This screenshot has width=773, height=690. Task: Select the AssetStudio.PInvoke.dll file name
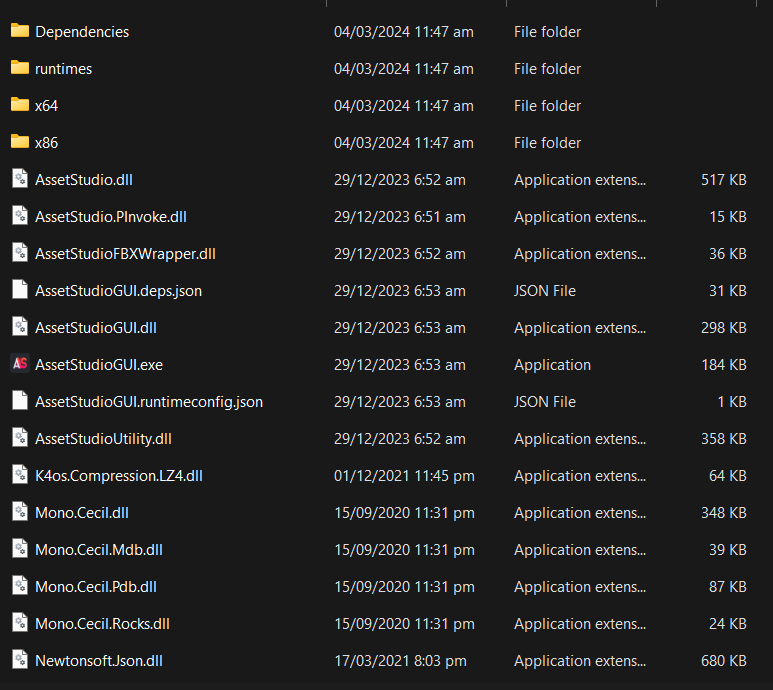tap(111, 217)
